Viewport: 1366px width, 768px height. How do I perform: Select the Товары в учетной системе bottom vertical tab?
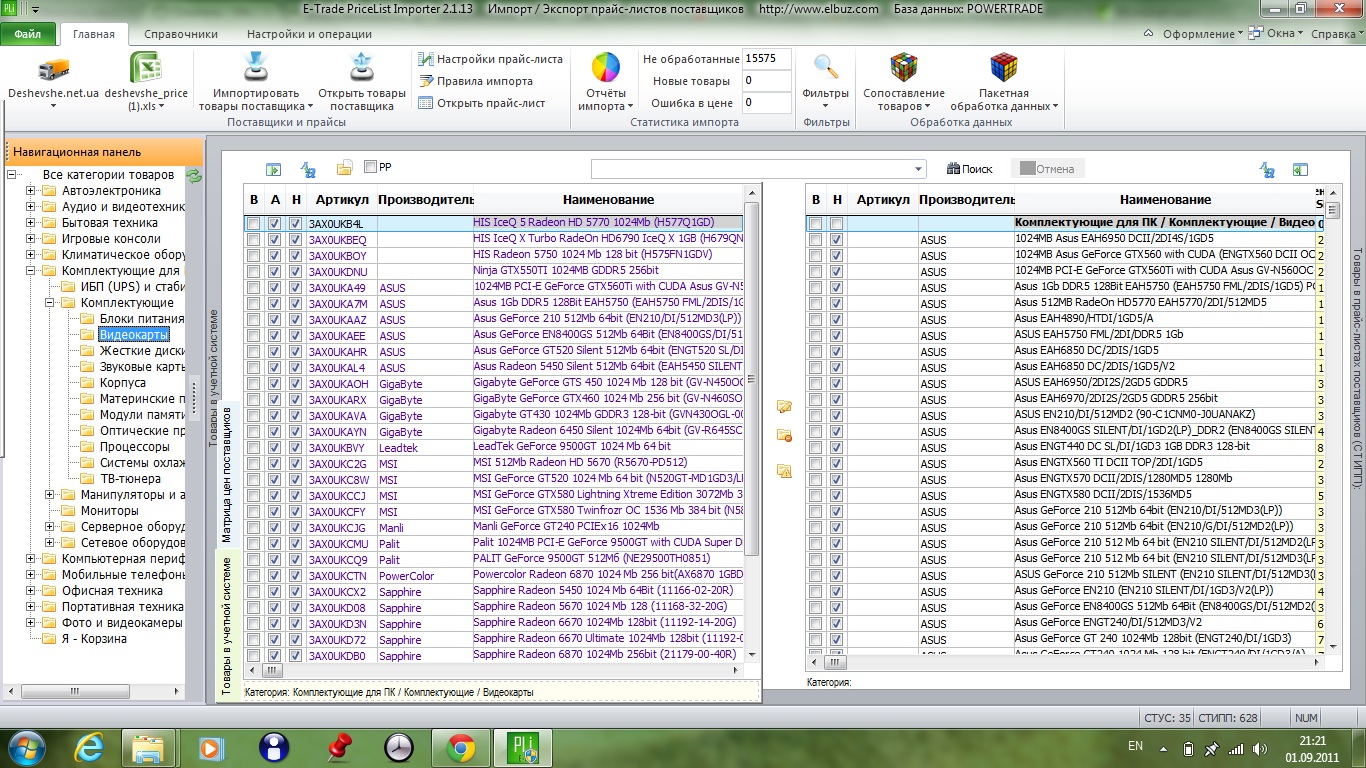point(227,627)
